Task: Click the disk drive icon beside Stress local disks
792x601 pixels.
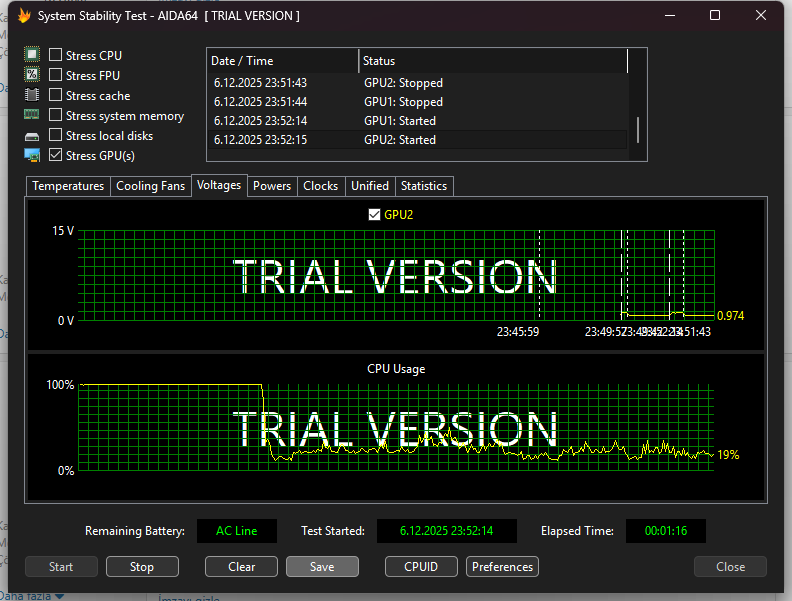Action: [32, 136]
